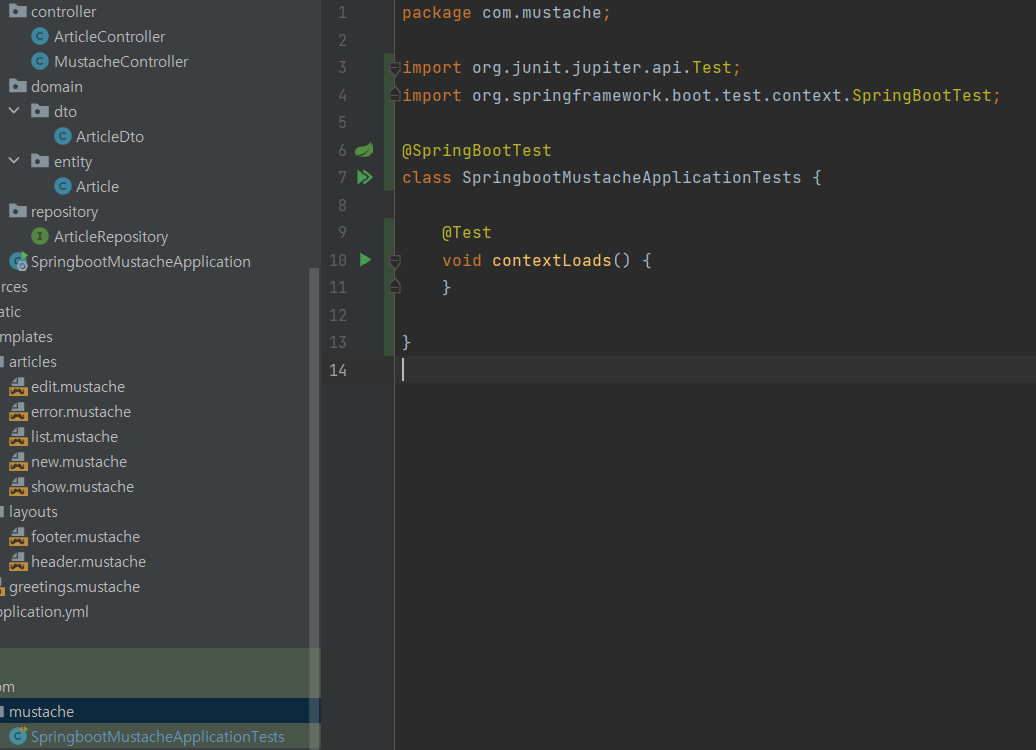Click the list.mustache file icon

point(18,437)
